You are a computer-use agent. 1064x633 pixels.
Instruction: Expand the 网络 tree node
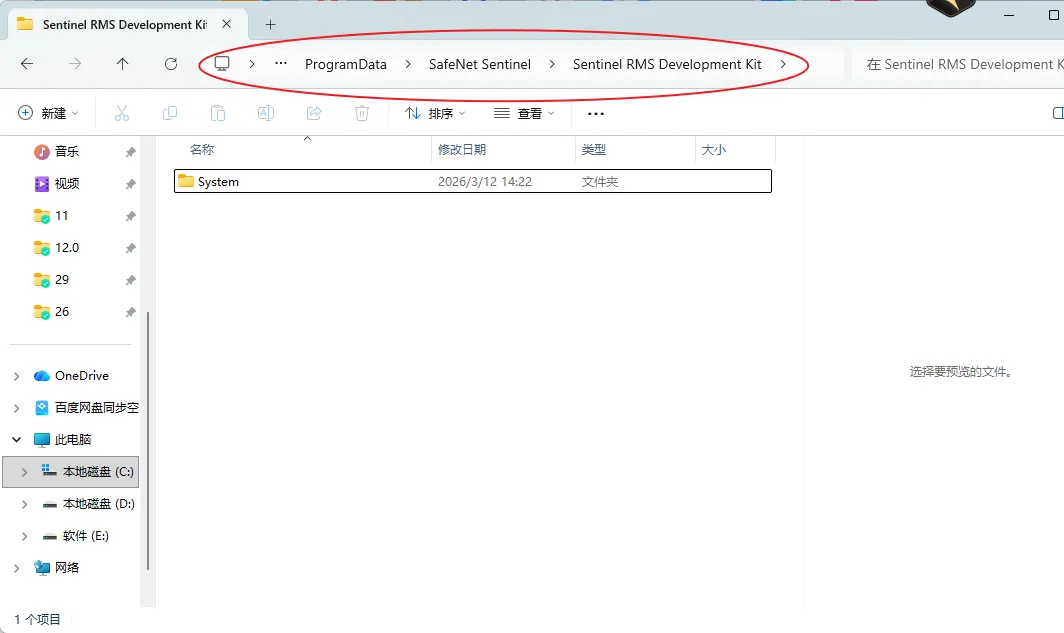[x=17, y=568]
